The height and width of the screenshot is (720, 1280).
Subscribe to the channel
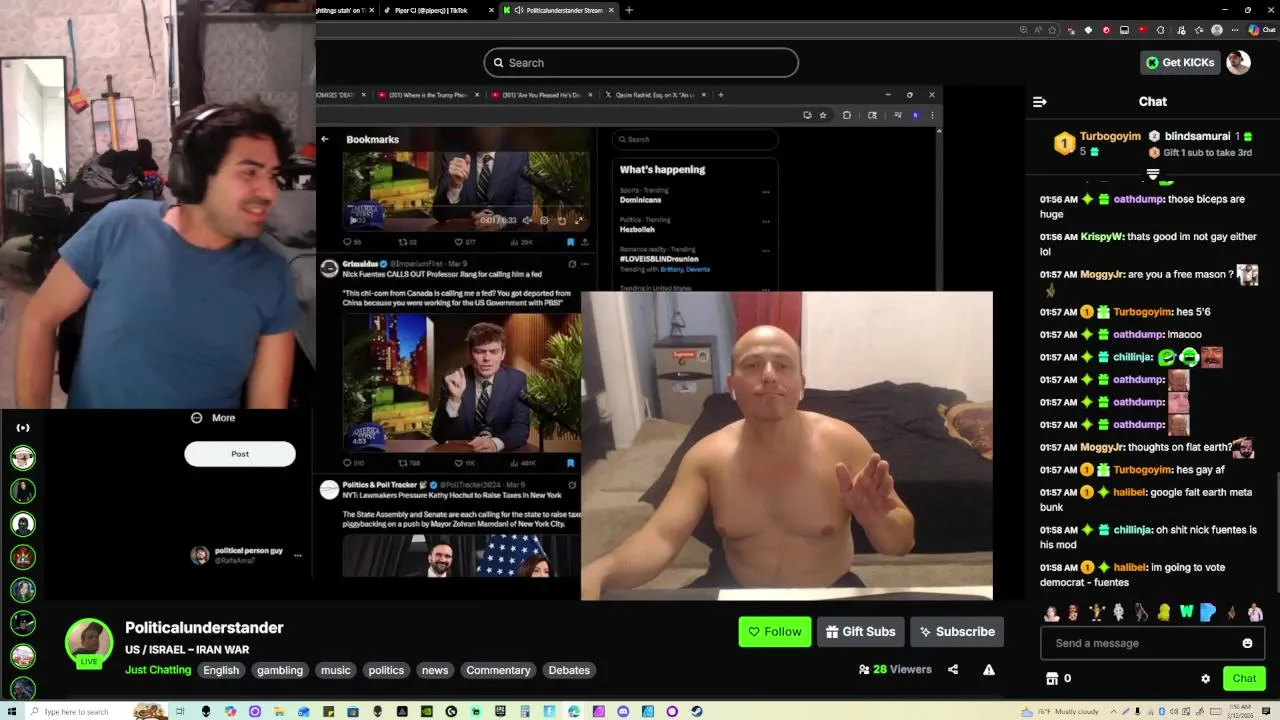click(956, 632)
